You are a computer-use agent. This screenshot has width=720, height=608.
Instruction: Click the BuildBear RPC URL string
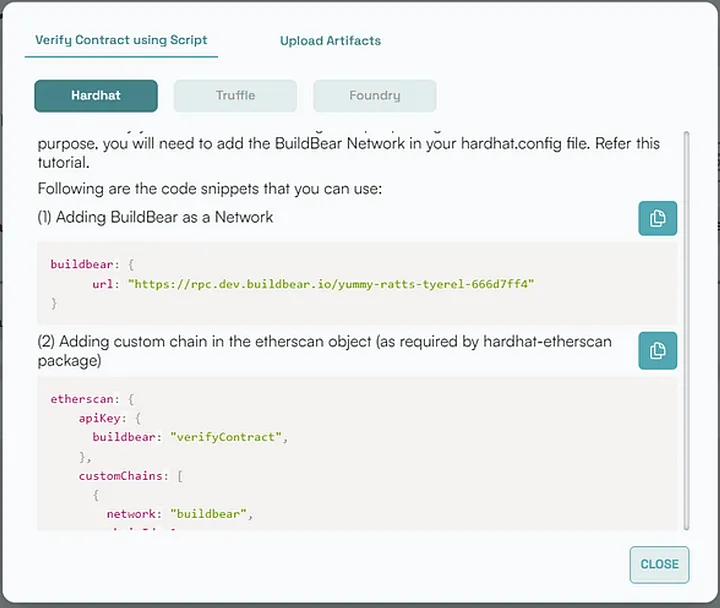(x=331, y=284)
